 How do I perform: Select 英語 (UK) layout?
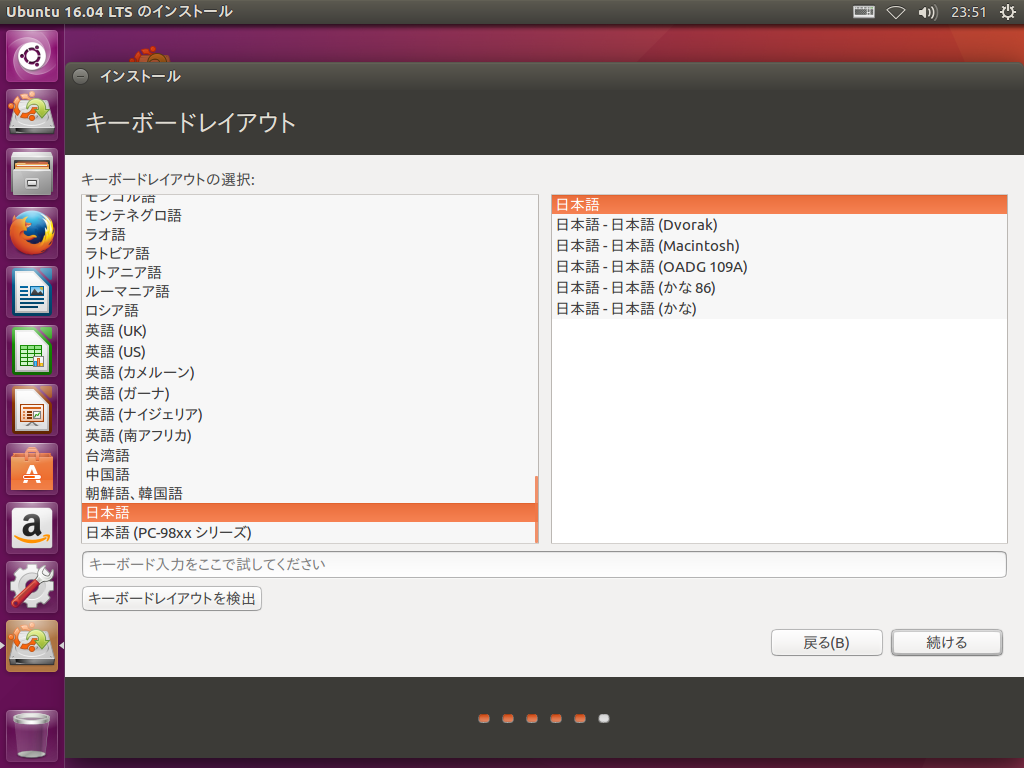308,331
